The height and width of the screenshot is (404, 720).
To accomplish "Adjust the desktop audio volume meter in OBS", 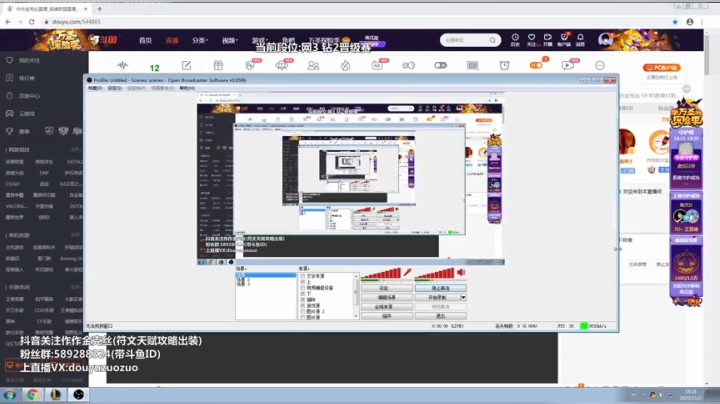I will click(435, 274).
